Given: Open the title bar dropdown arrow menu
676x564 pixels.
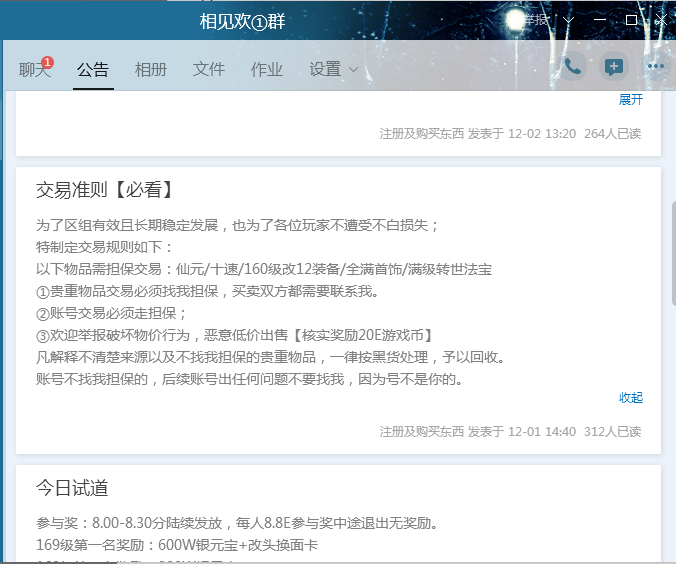Looking at the screenshot, I should pyautogui.click(x=569, y=20).
